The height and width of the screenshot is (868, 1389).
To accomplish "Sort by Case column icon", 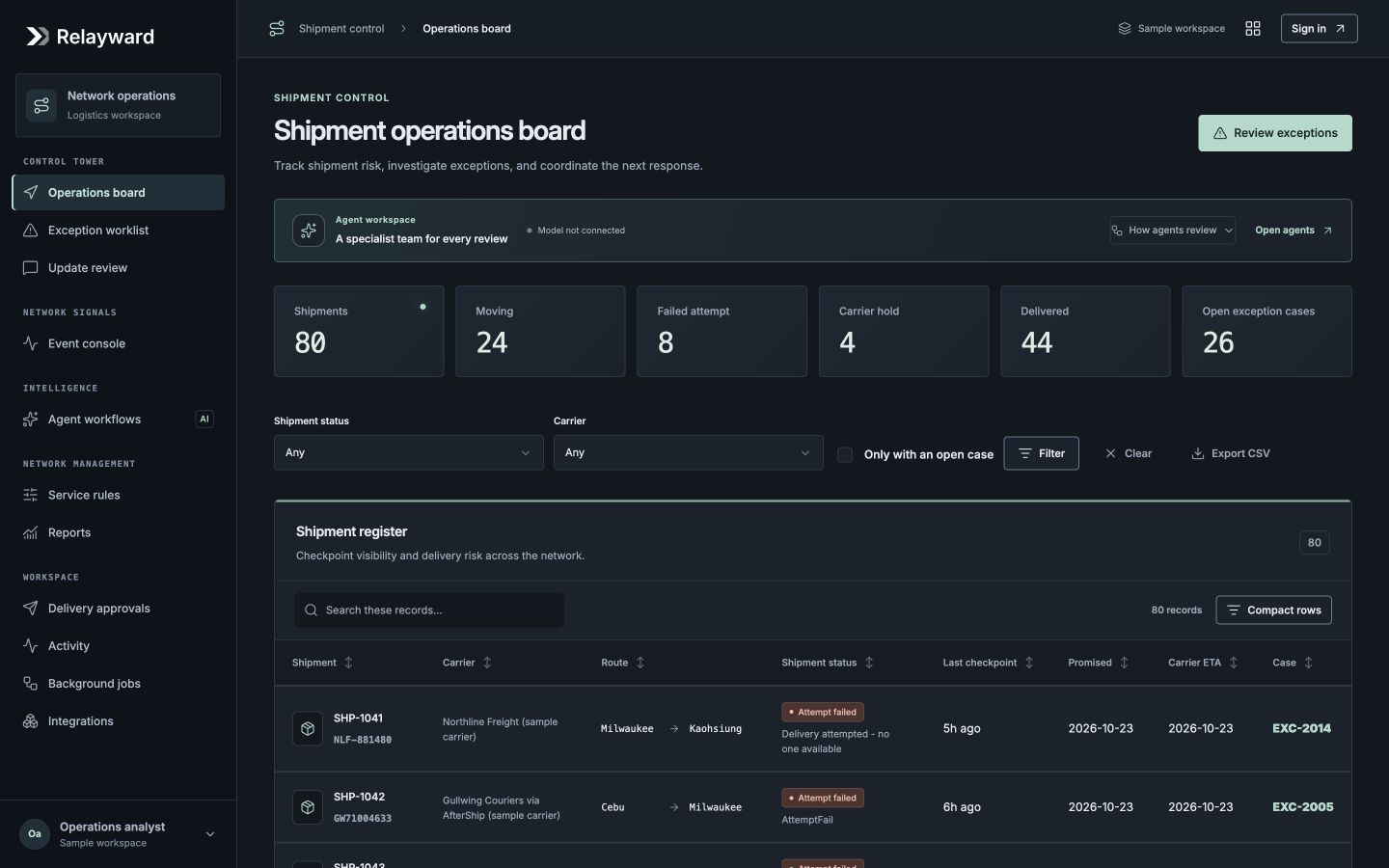I will coord(1309,663).
